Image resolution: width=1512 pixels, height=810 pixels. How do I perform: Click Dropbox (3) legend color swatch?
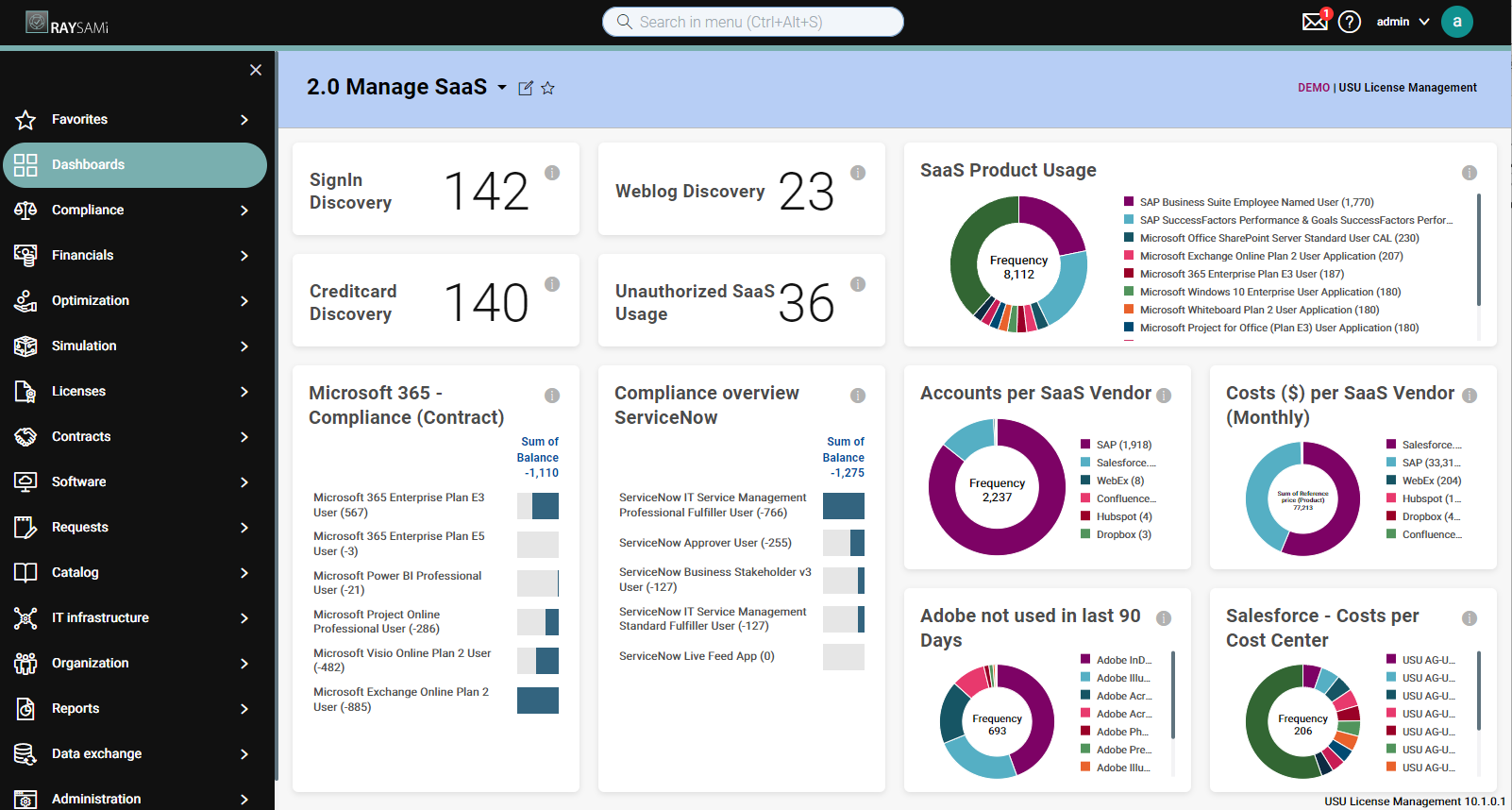(1085, 534)
